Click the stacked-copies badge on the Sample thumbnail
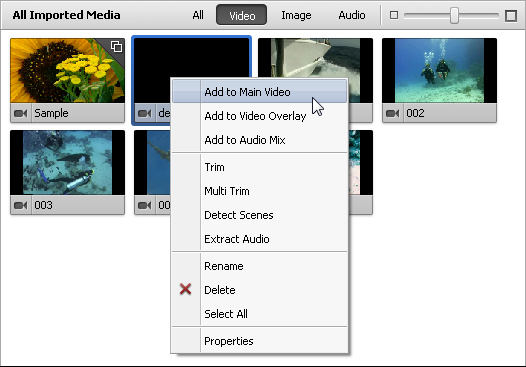The height and width of the screenshot is (367, 526). tap(116, 46)
